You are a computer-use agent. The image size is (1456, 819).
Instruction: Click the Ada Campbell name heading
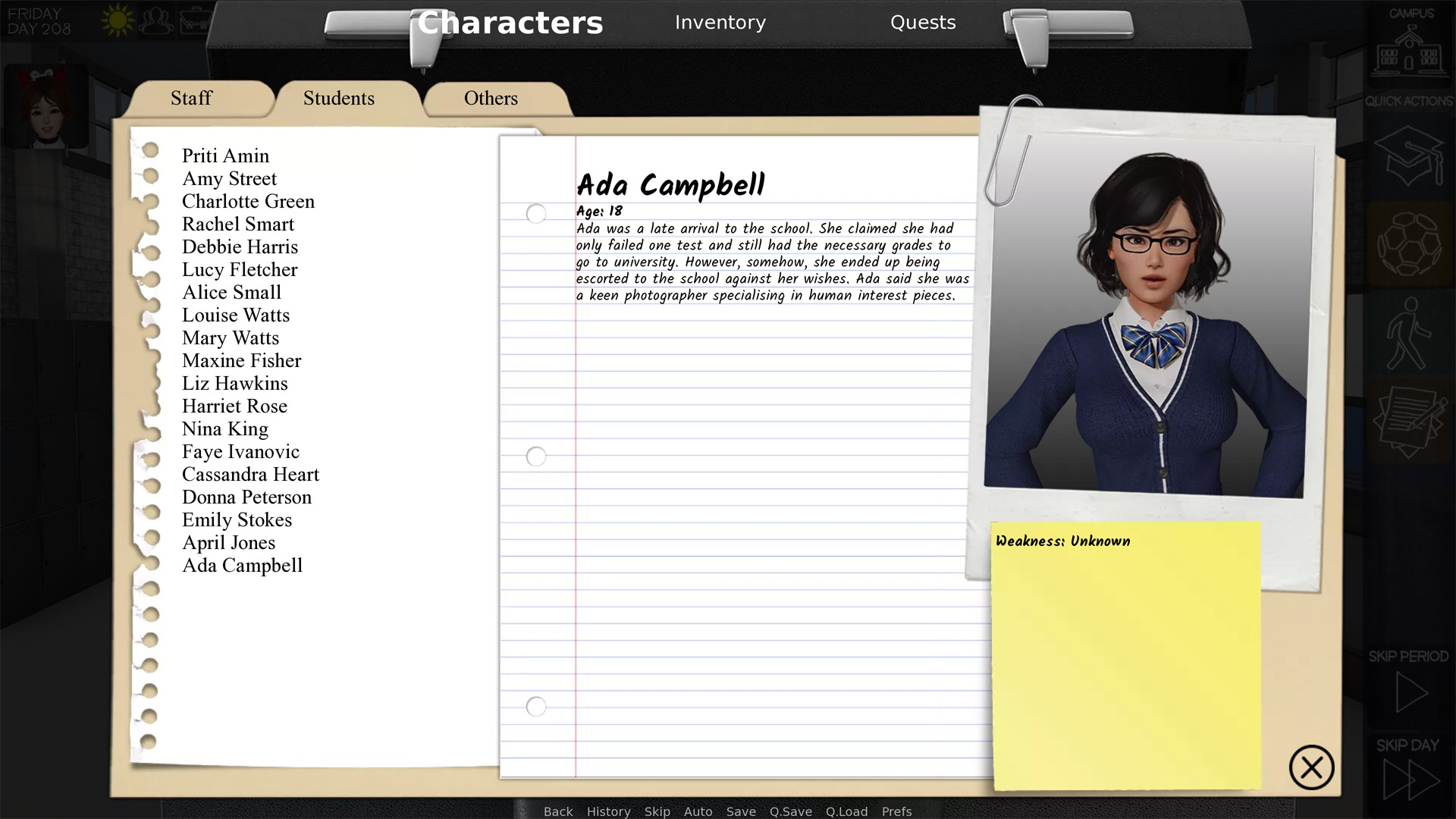coord(670,185)
